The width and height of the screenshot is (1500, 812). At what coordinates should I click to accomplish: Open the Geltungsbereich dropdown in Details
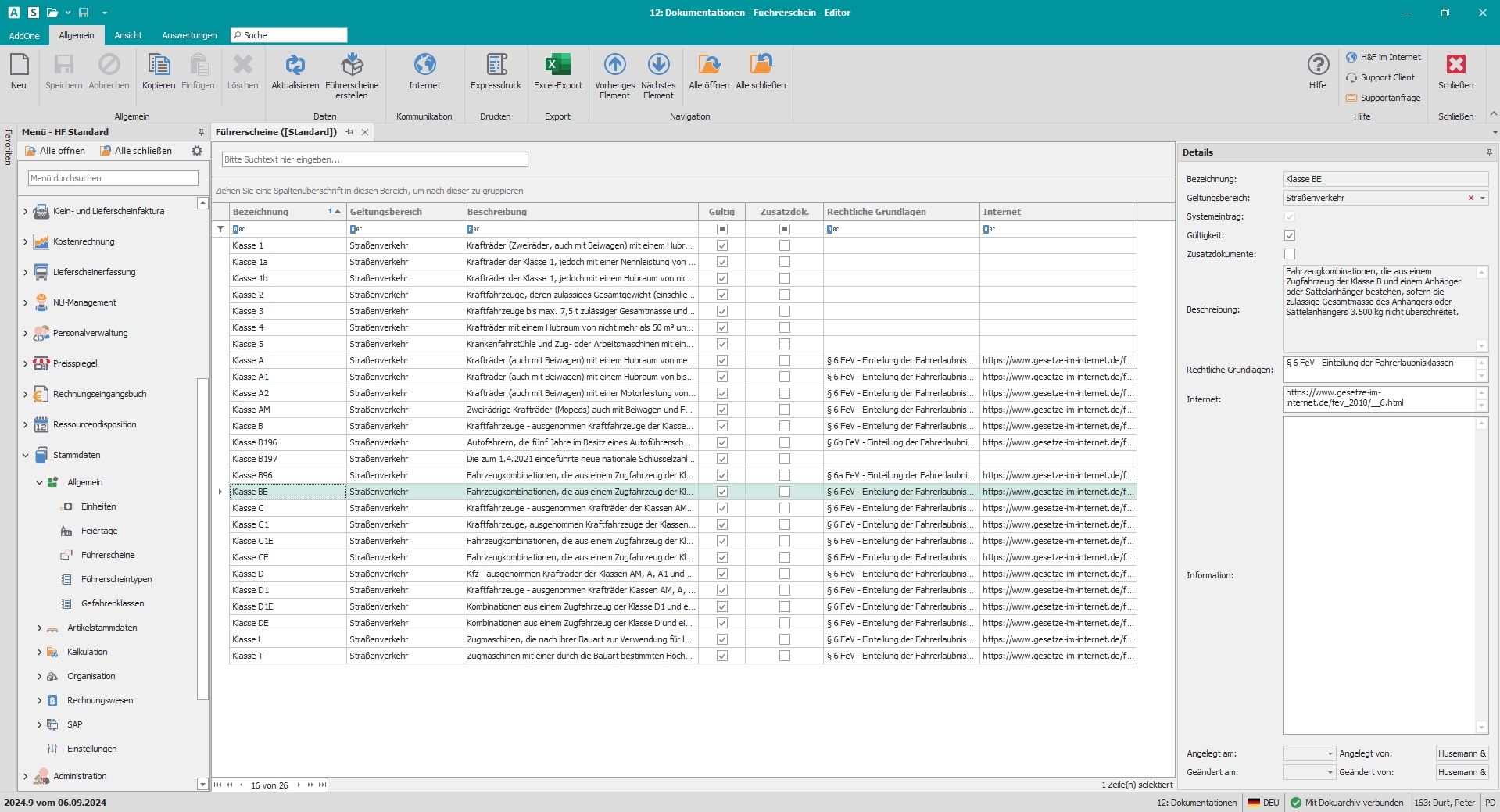click(1483, 198)
